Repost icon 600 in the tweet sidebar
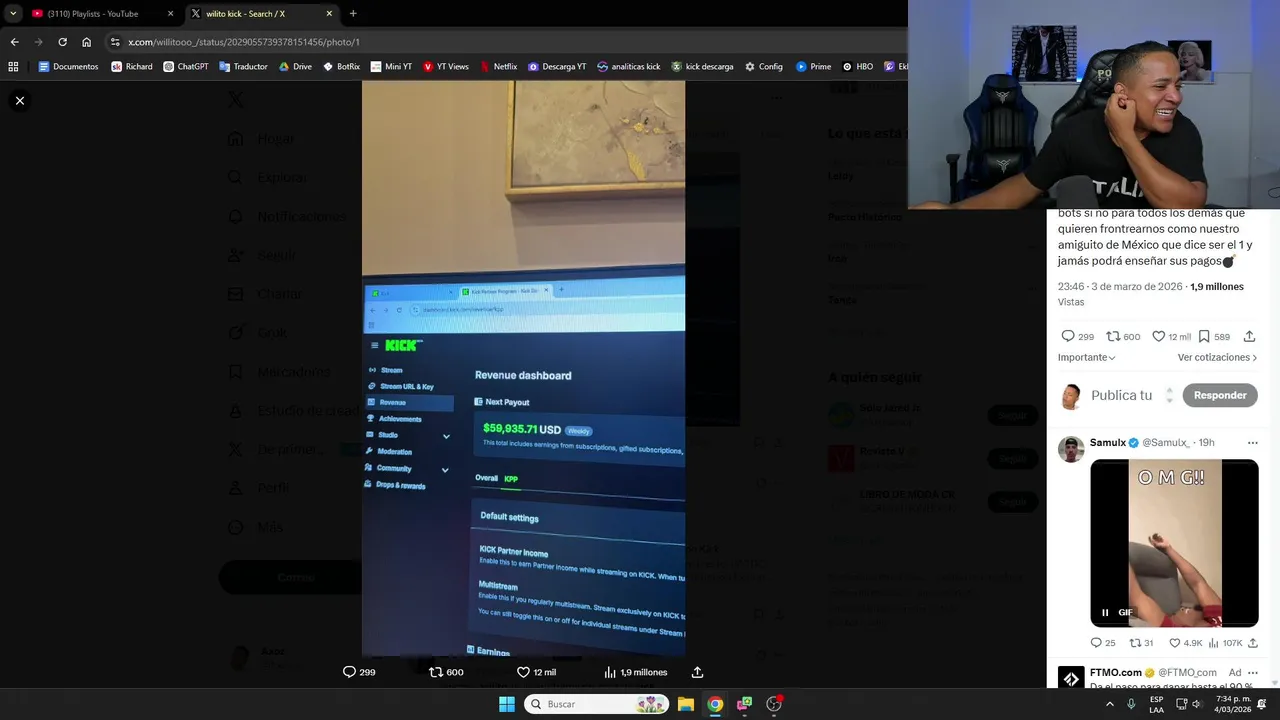 (1113, 336)
